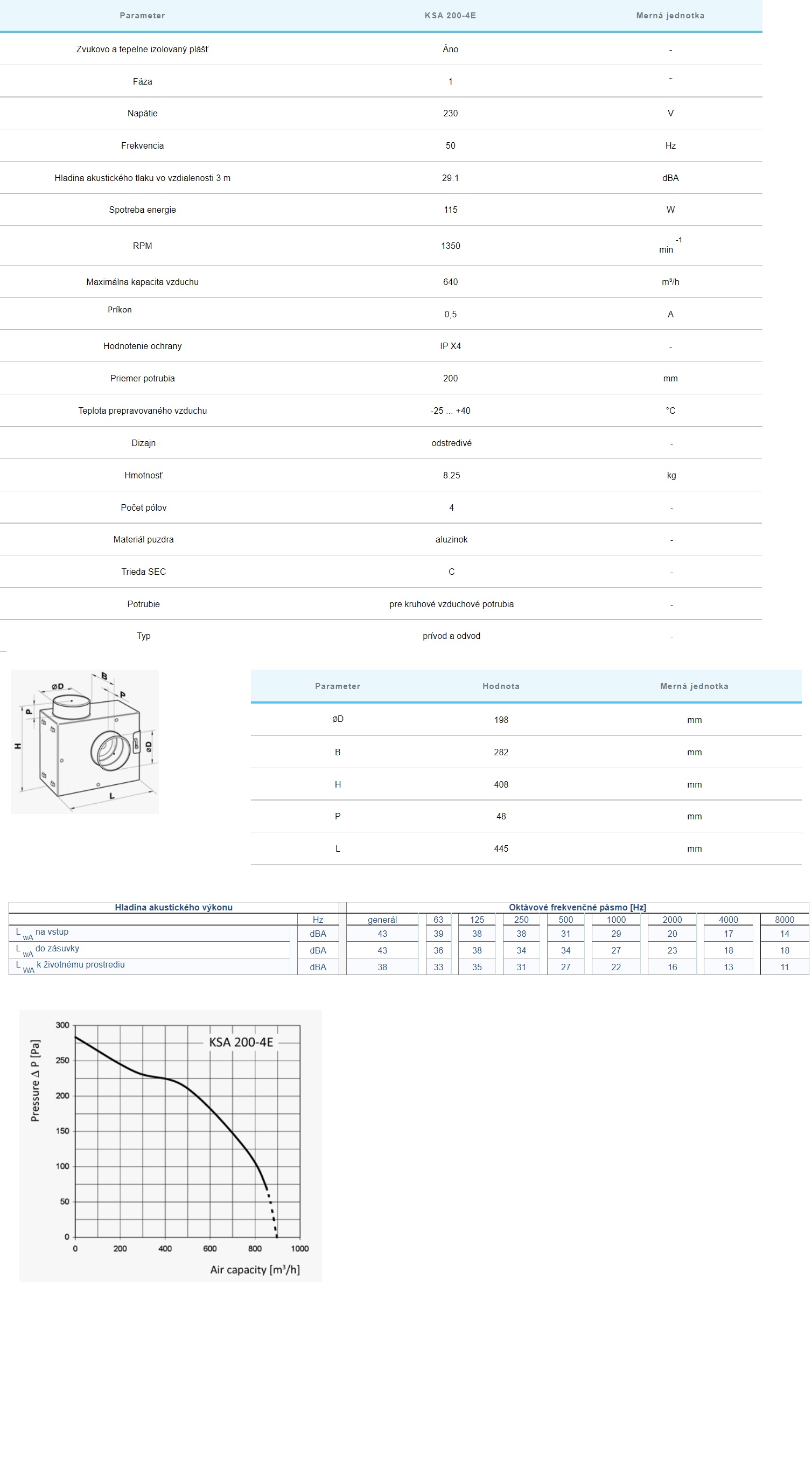Select the Teplota prepravovaného vzduchu label
This screenshot has height=1461, width=812.
(x=142, y=411)
